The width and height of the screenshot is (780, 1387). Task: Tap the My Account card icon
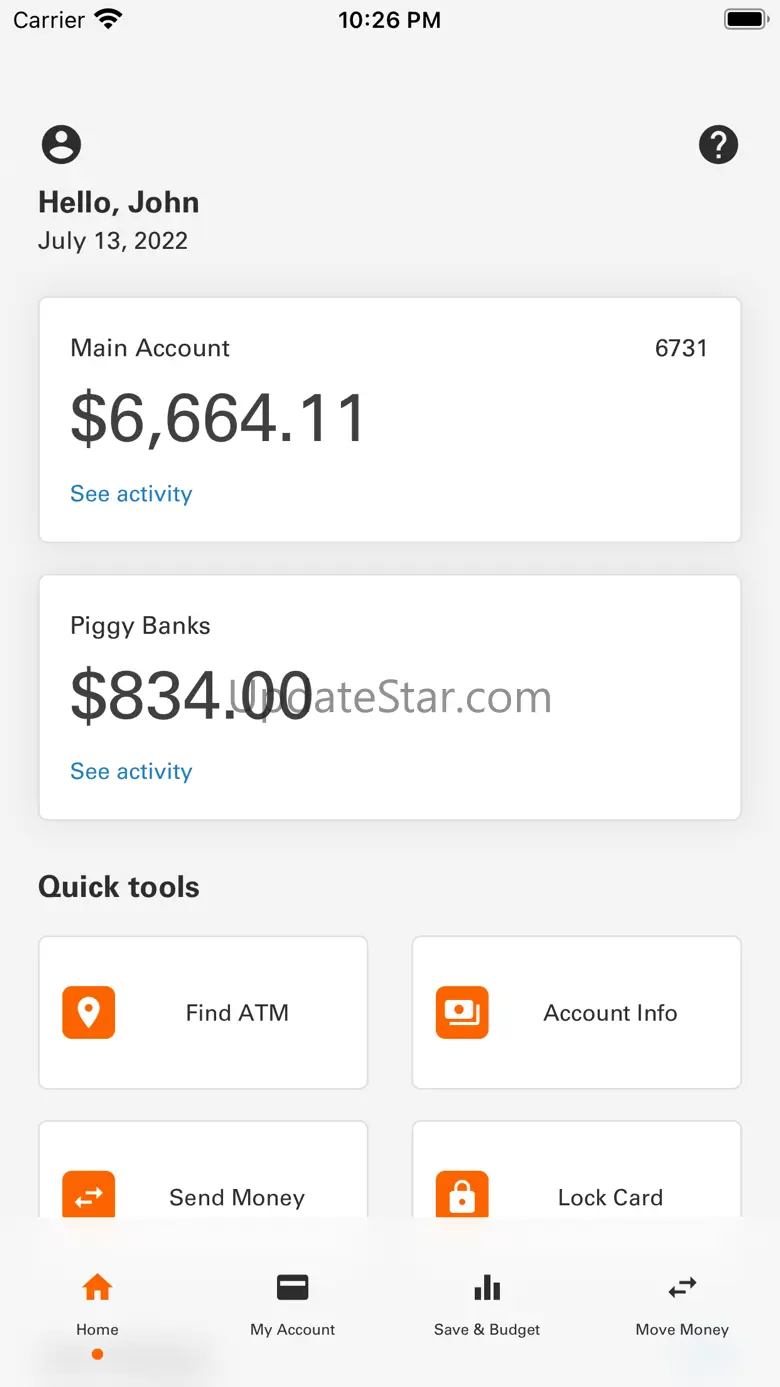coord(293,1287)
